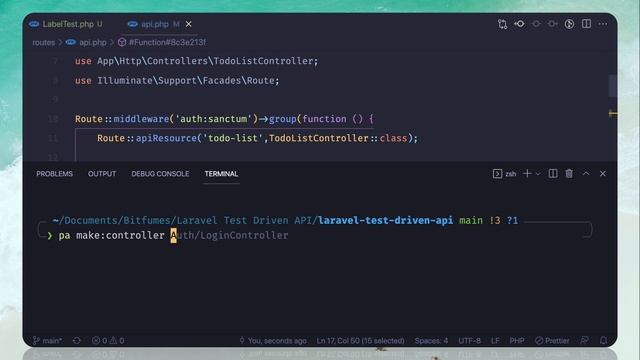Viewport: 640px width, 360px height.
Task: Click the 'You, seconds ago' blame entry
Action: click(273, 340)
